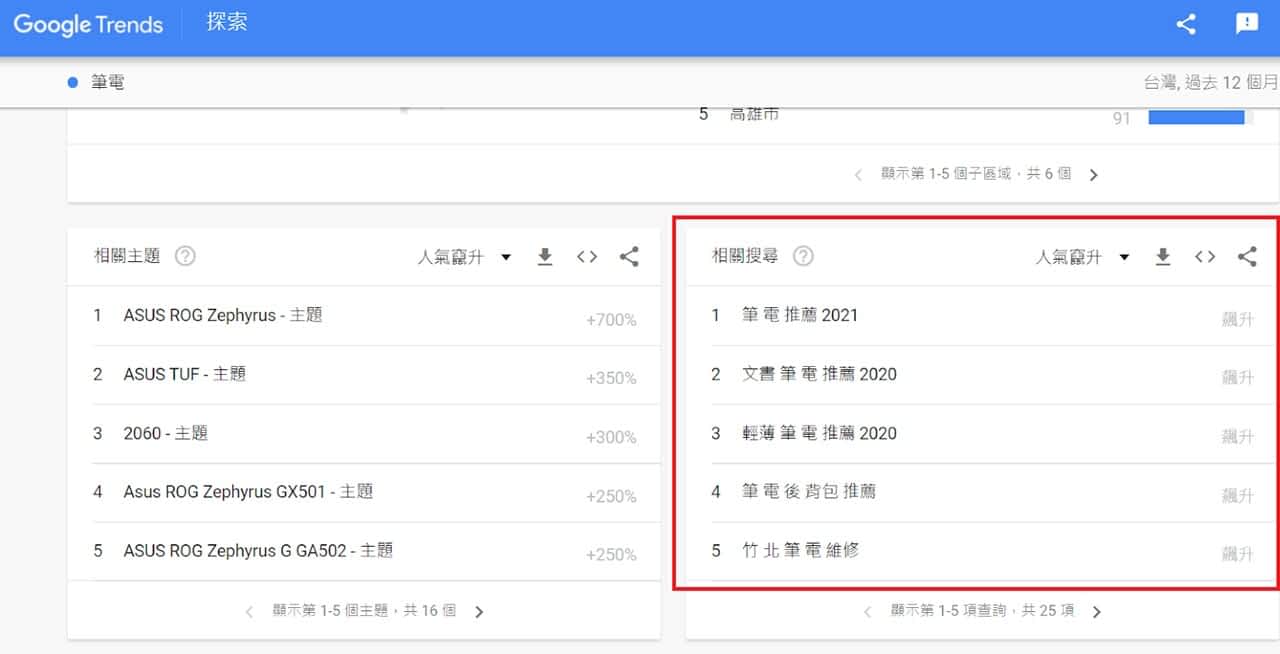Click the +300% value for 2060
The image size is (1280, 654).
[611, 437]
